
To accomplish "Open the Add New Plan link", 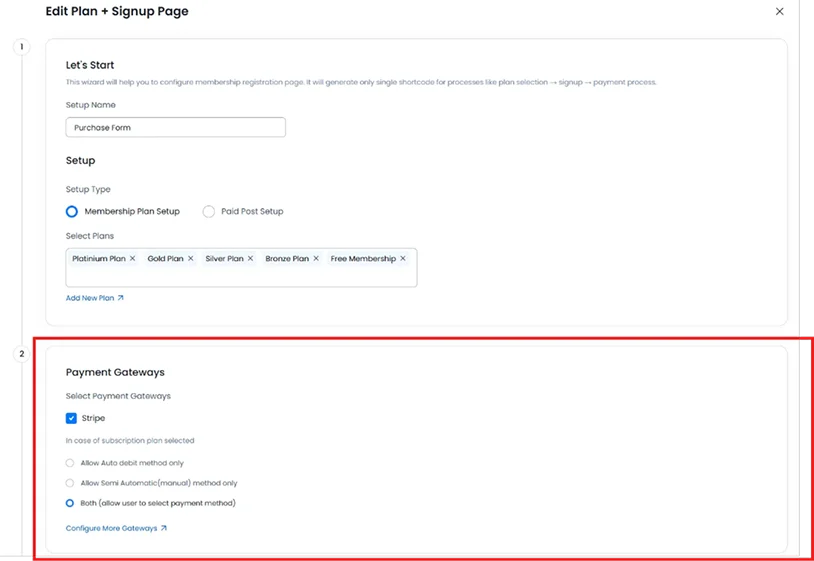I will [94, 298].
